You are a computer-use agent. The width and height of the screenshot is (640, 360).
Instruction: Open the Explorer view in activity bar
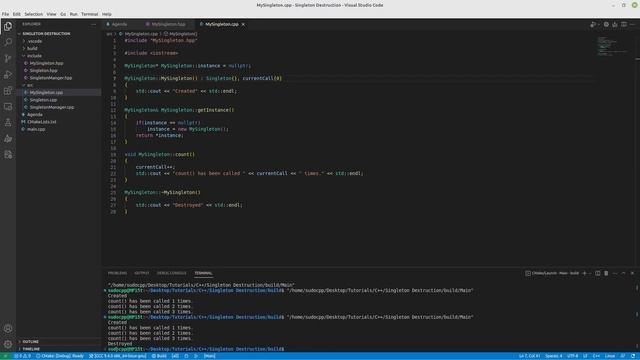click(8, 27)
